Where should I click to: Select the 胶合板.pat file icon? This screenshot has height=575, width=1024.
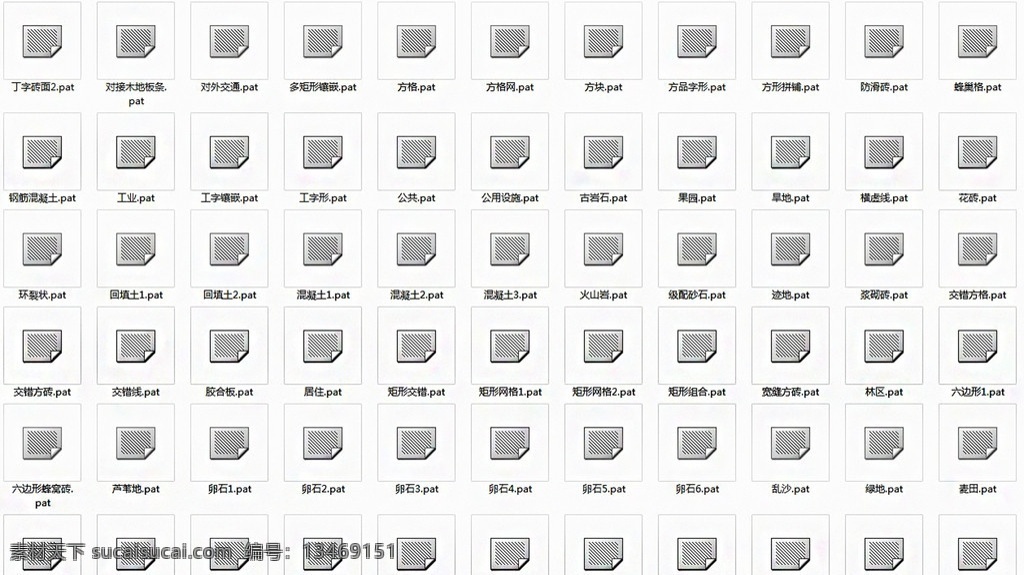(x=229, y=346)
